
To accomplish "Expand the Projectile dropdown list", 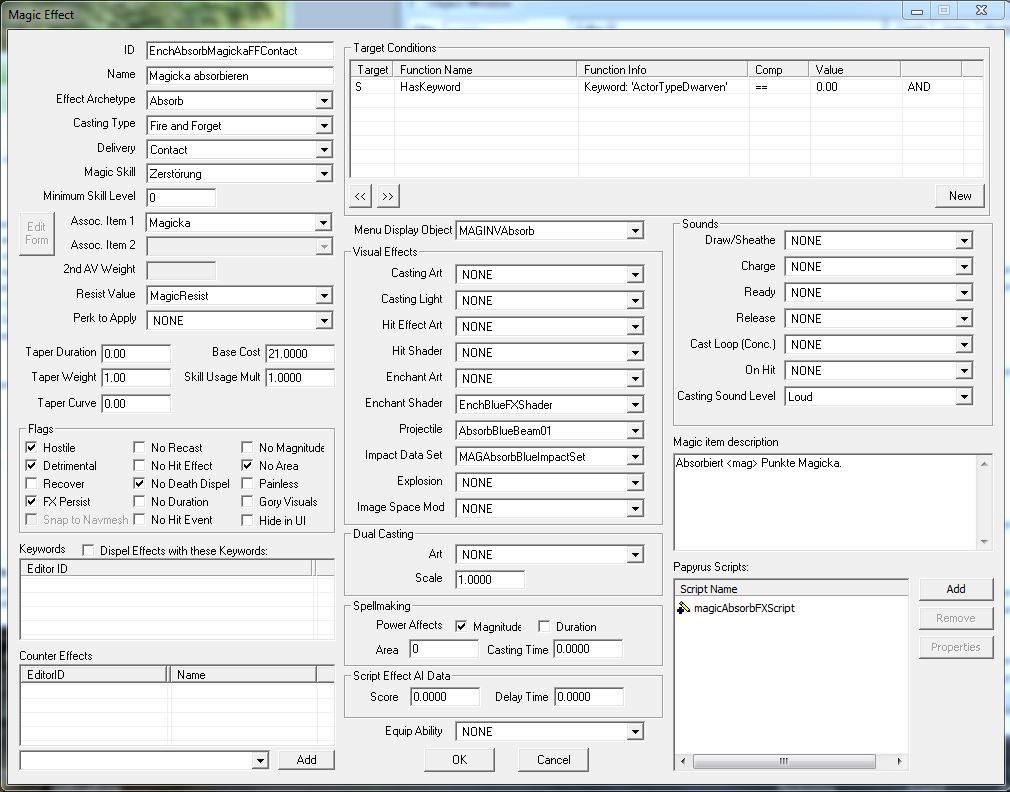I will [635, 431].
